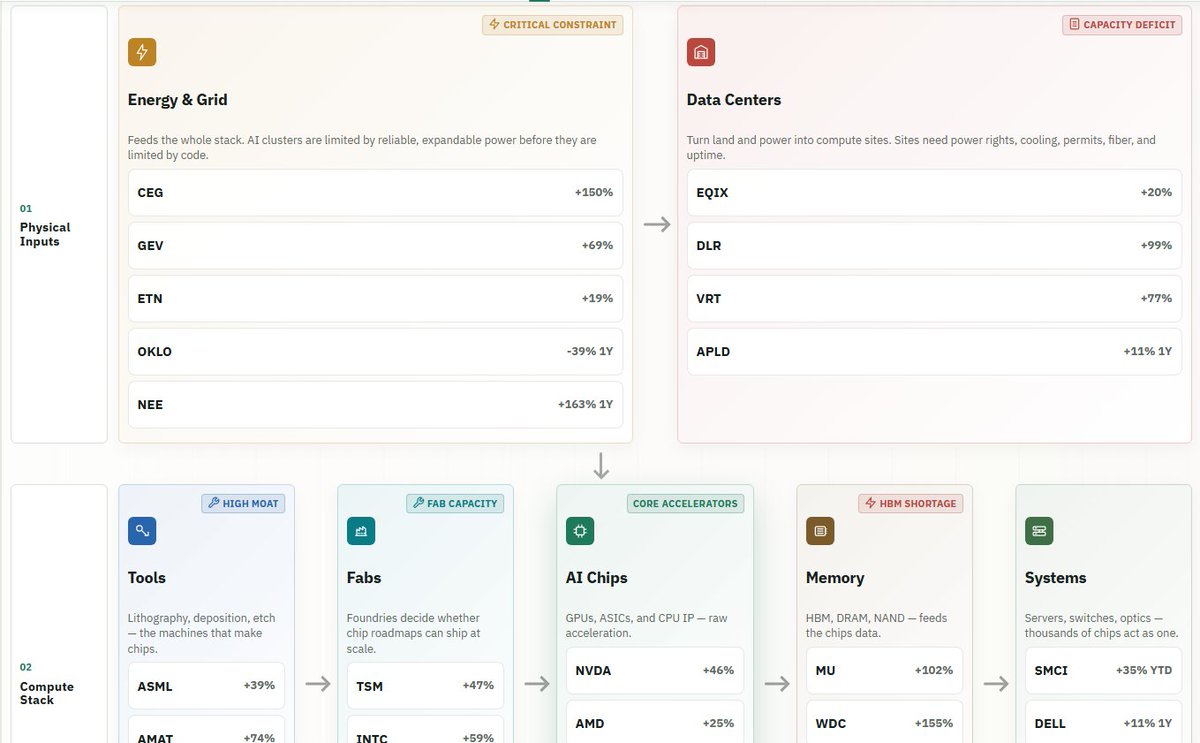The width and height of the screenshot is (1200, 743).
Task: Click the Tools wrench icon
Action: (142, 531)
